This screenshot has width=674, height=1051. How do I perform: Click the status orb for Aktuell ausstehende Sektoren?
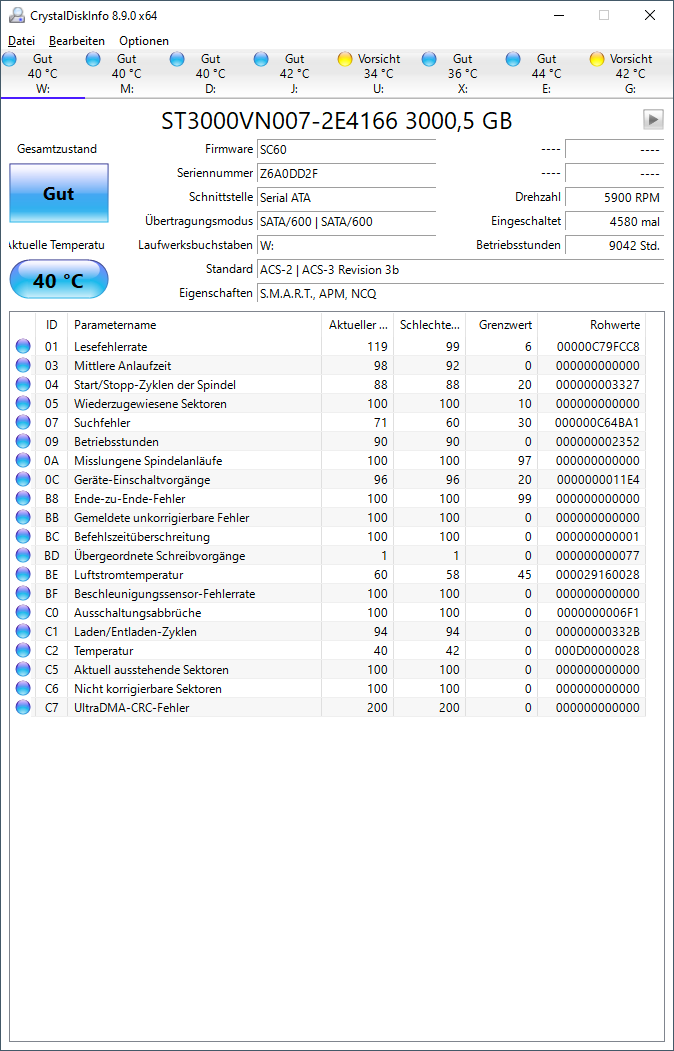[x=23, y=670]
